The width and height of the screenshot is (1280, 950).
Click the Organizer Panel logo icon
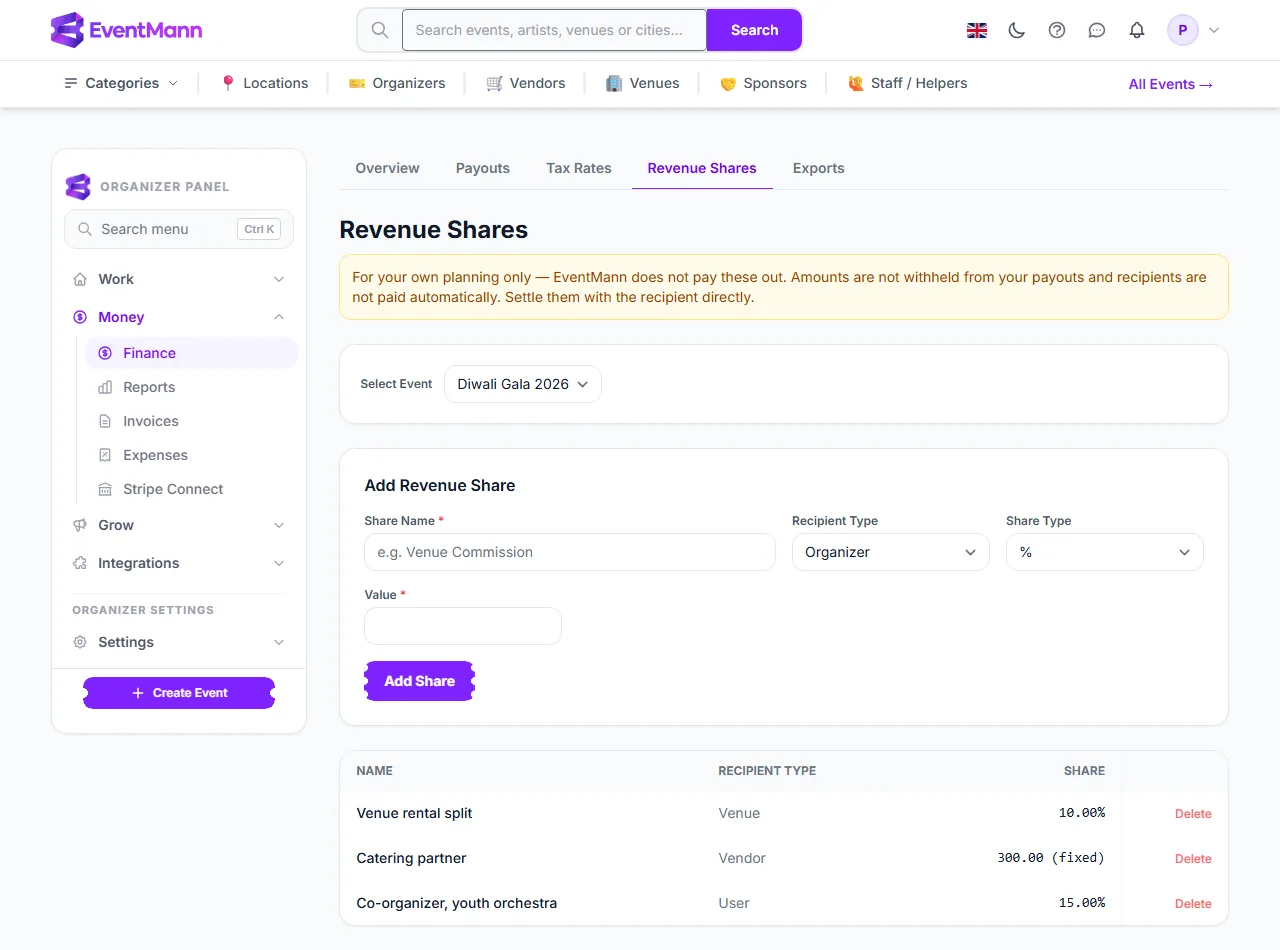click(x=78, y=186)
